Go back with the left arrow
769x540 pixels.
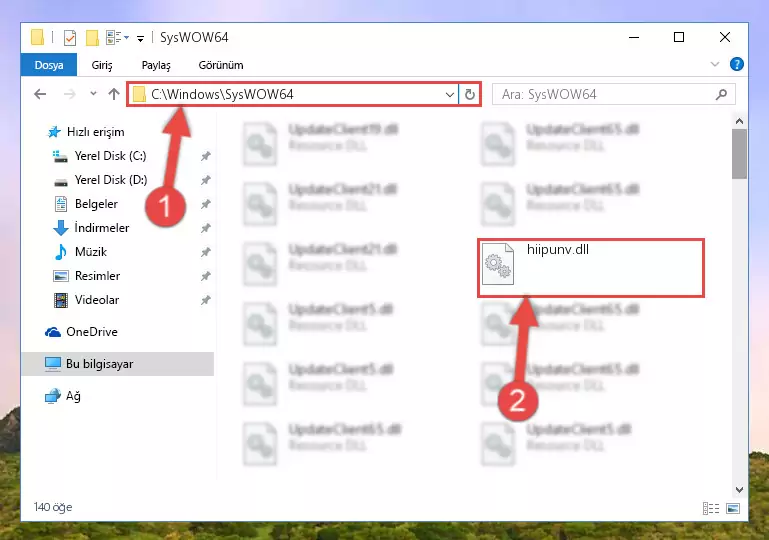click(x=40, y=94)
